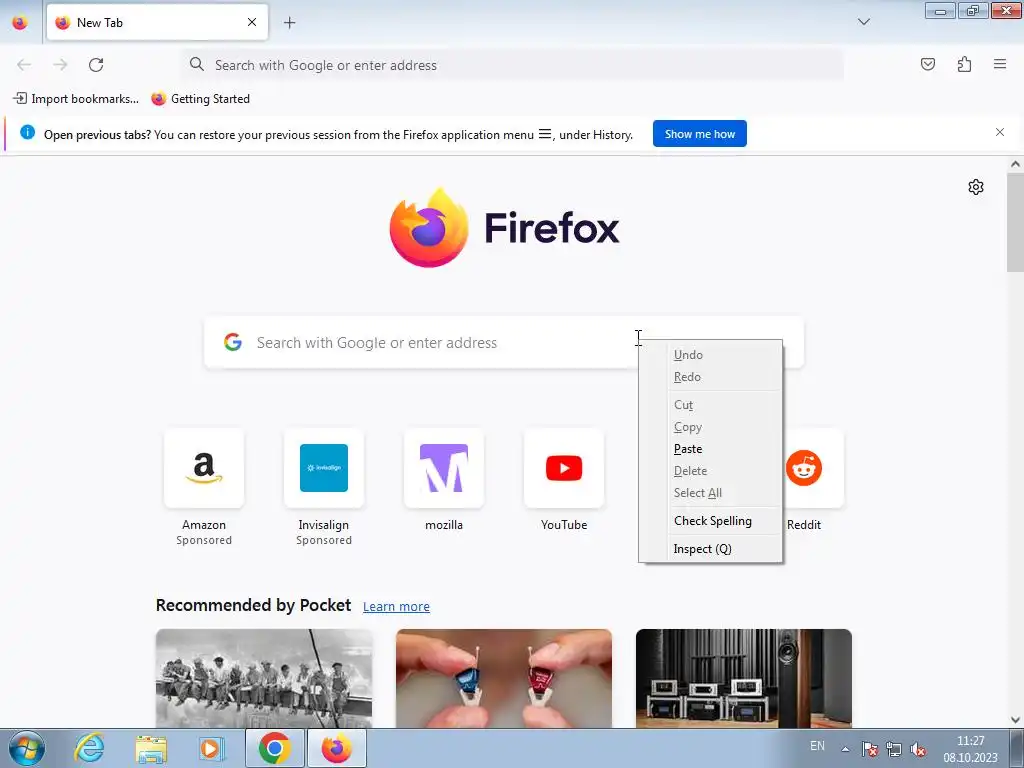Show hidden tray icons arrow
This screenshot has width=1024, height=768.
[x=845, y=749]
